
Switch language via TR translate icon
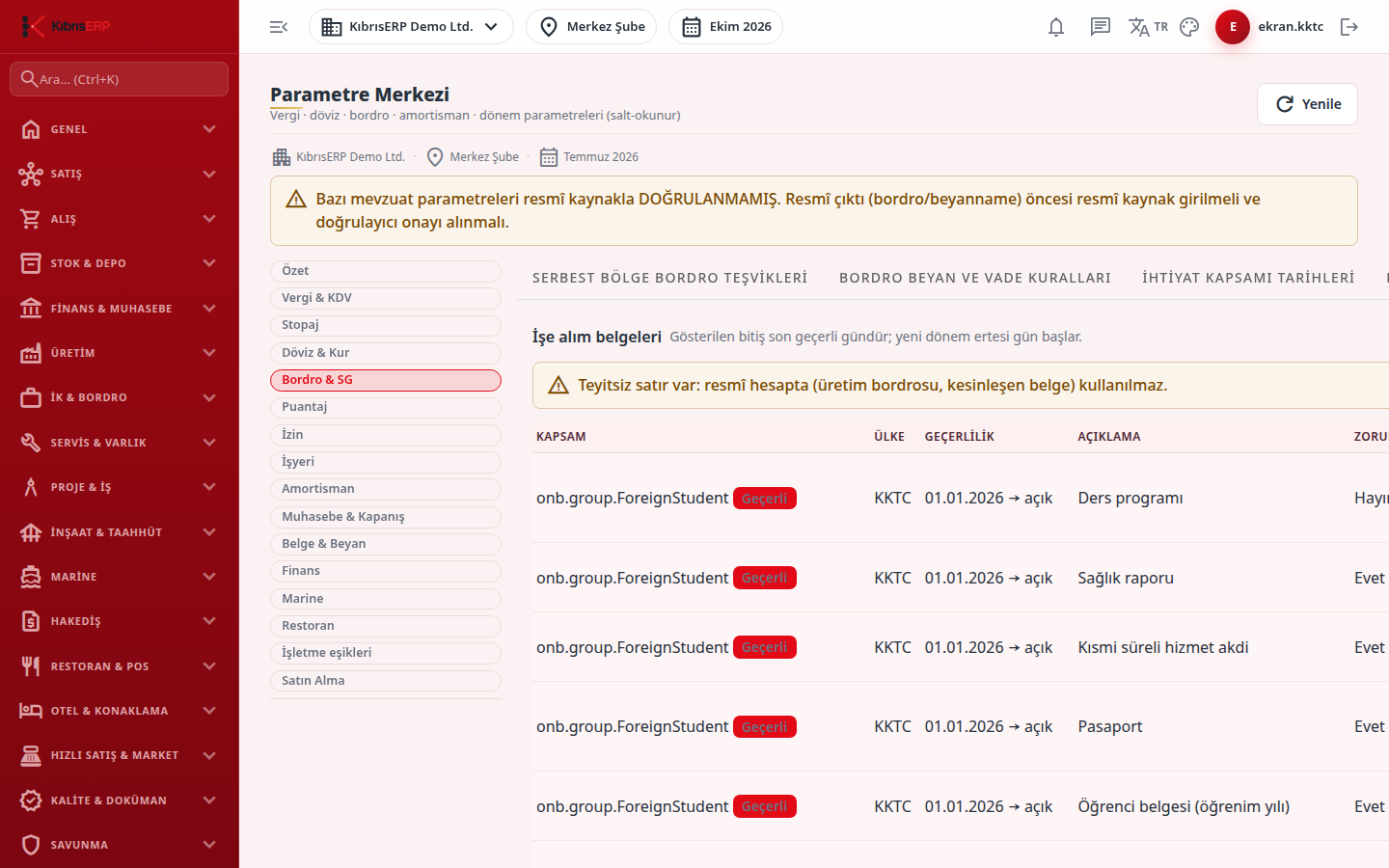[1148, 27]
